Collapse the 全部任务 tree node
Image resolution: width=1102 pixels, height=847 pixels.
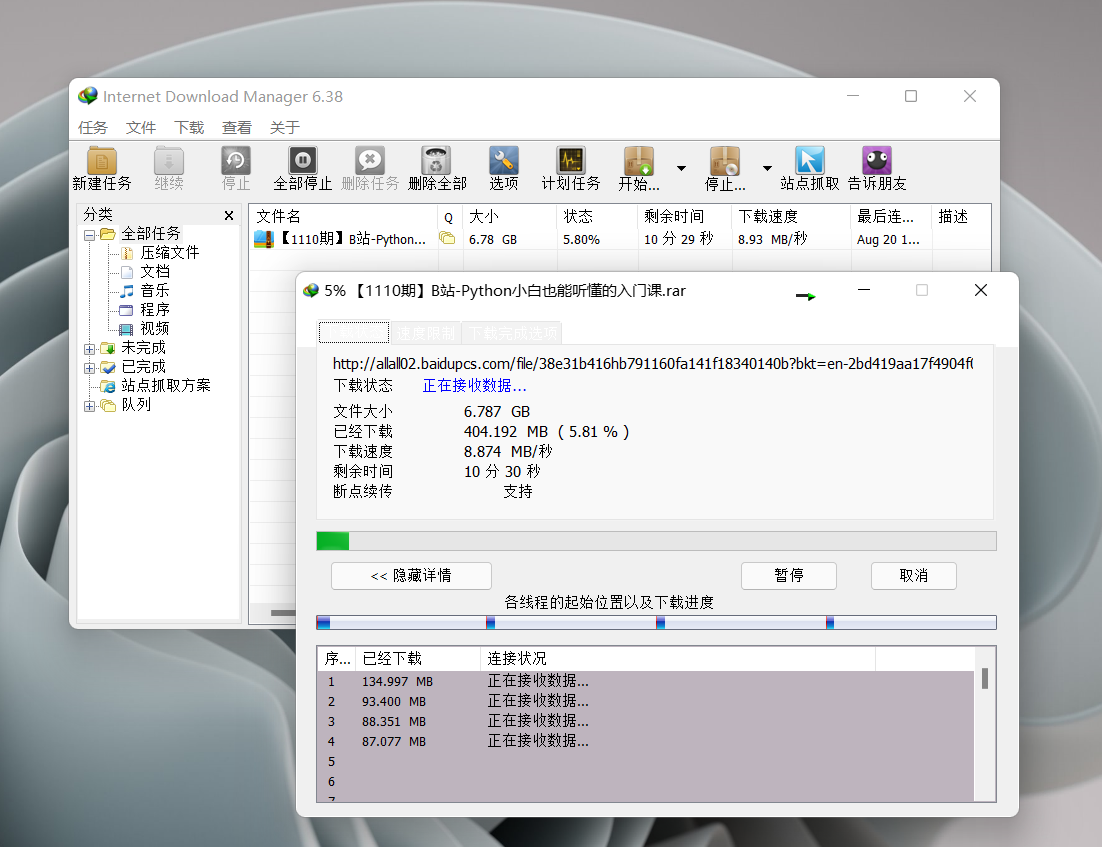pos(90,234)
